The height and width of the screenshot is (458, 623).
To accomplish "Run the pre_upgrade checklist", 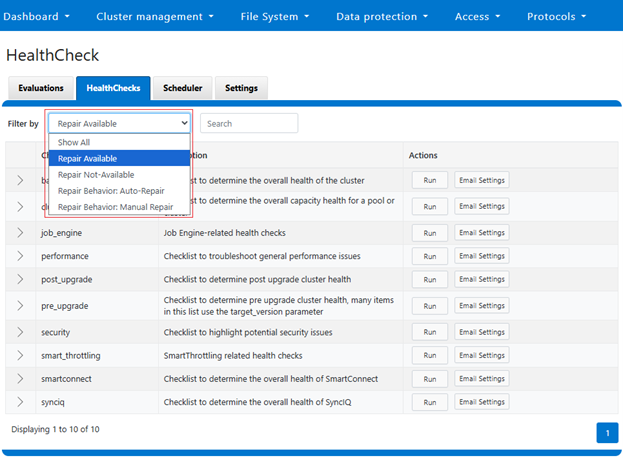I will point(429,303).
